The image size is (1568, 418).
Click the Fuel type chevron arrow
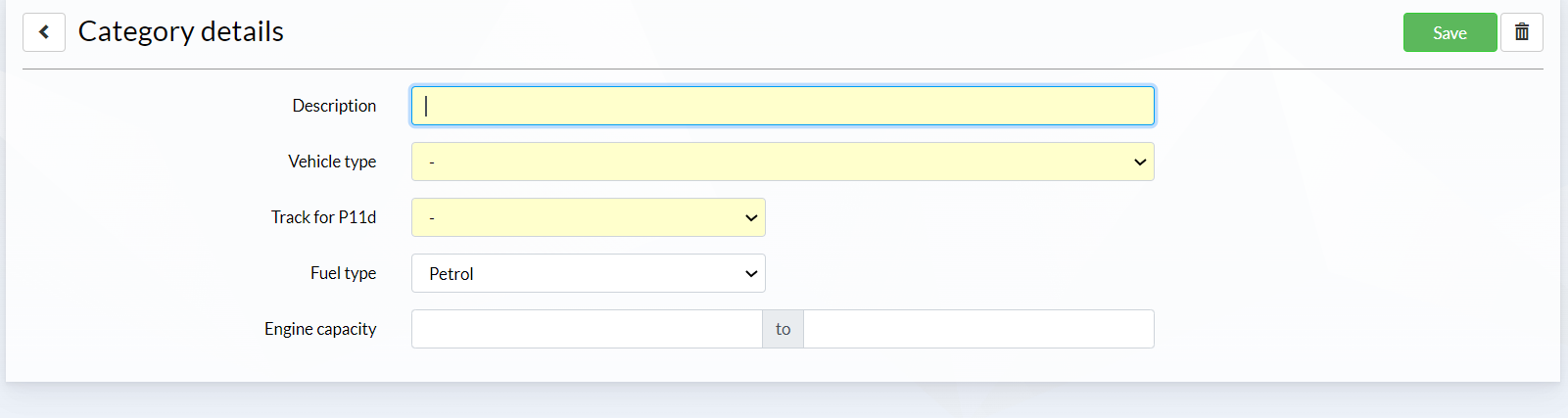coord(751,274)
